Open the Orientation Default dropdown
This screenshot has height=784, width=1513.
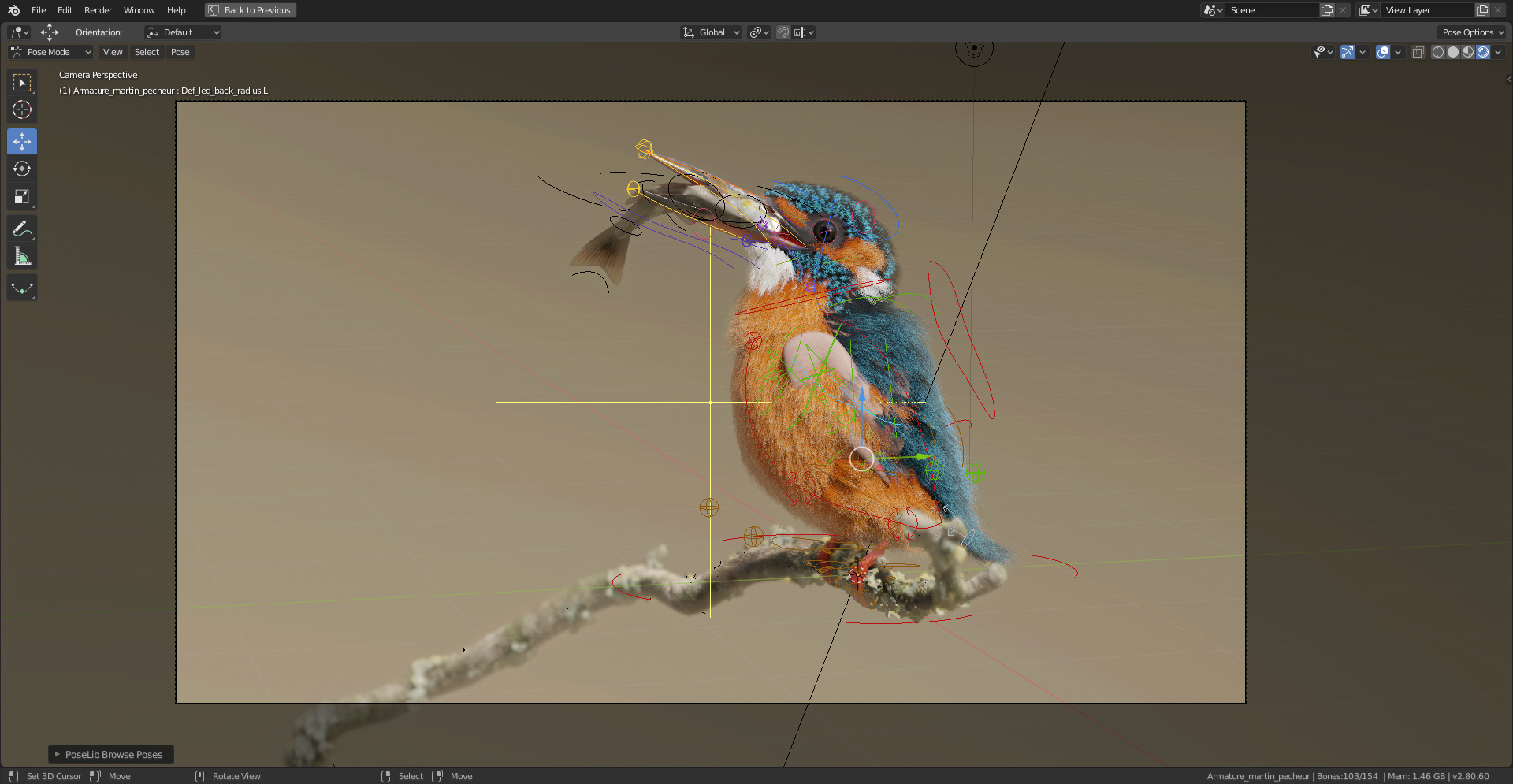[183, 32]
